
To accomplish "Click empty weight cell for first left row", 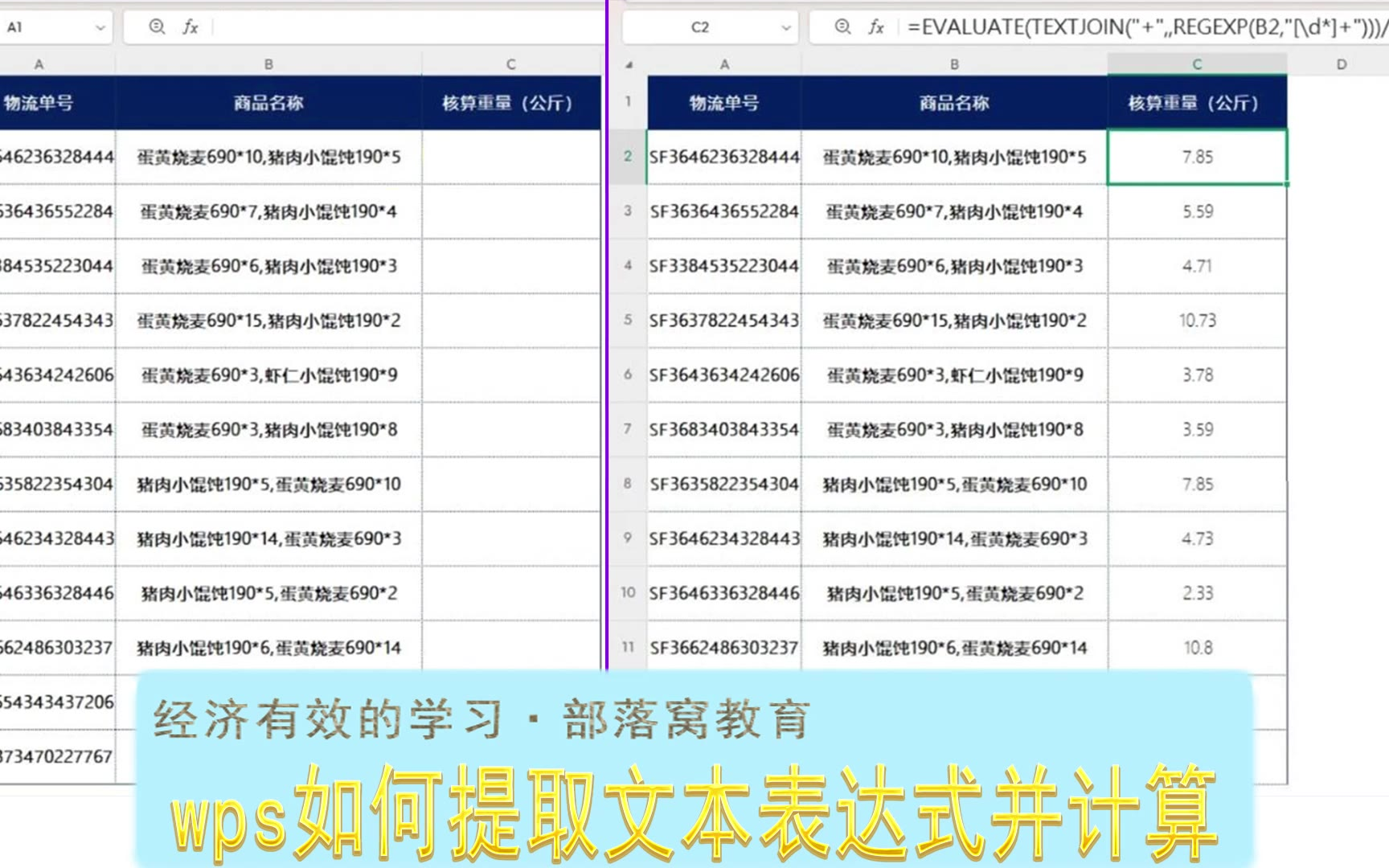I will coord(510,157).
